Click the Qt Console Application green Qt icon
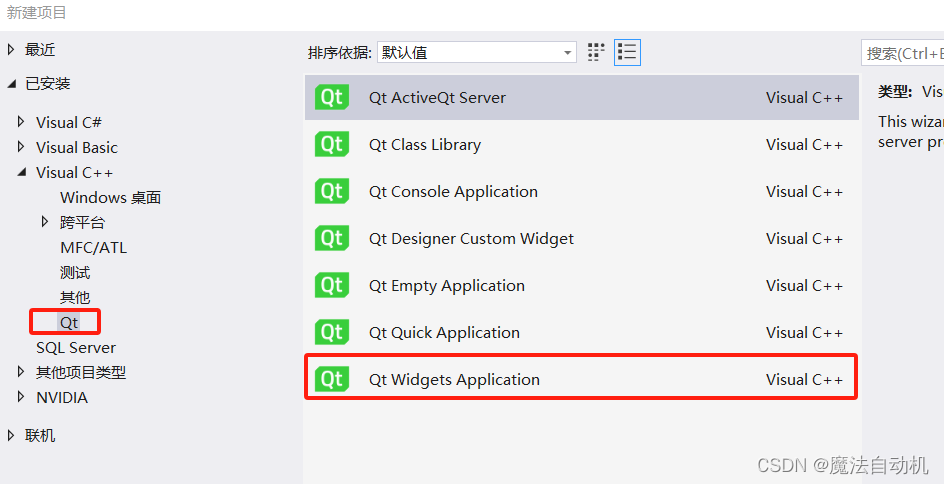 (332, 191)
